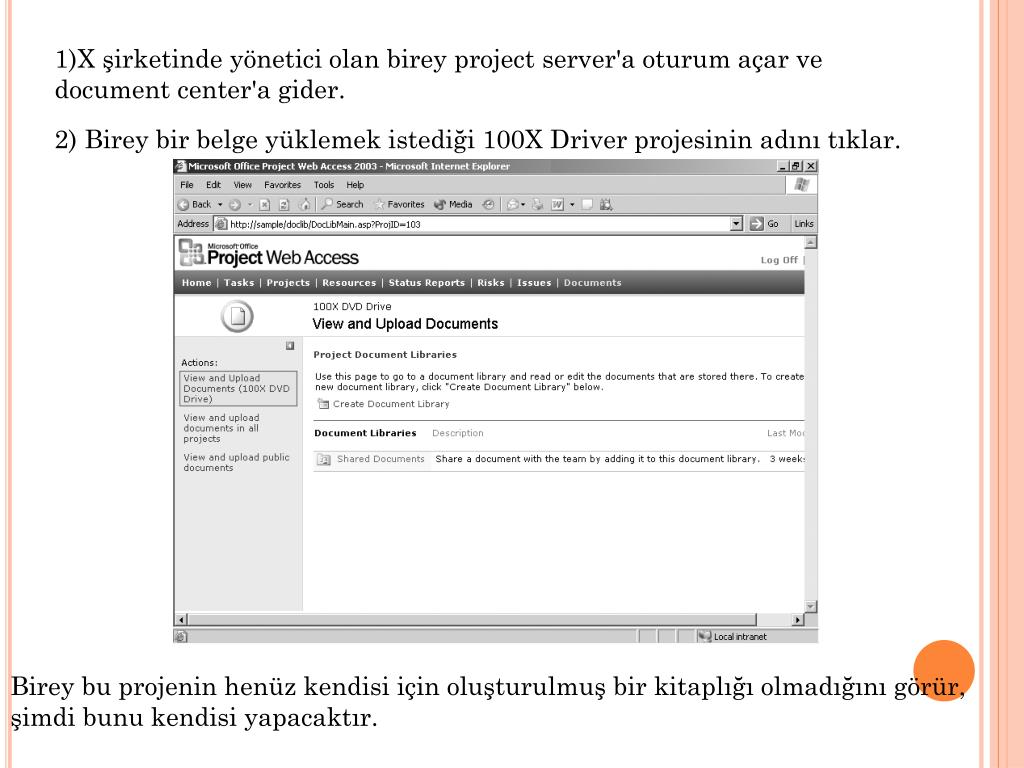Viewport: 1024px width, 768px height.
Task: Collapse the Actions pane toggle icon
Action: [290, 345]
